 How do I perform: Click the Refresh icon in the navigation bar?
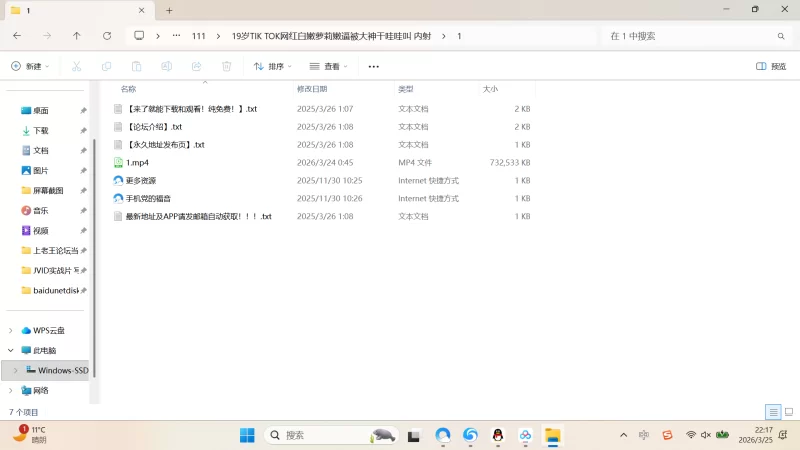[107, 35]
